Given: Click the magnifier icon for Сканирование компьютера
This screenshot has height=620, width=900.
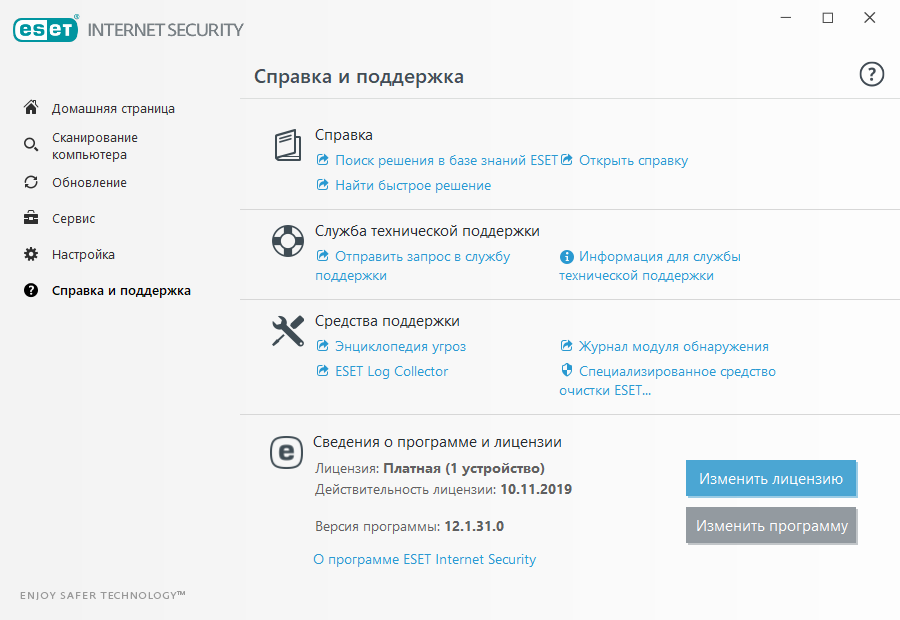Looking at the screenshot, I should [31, 145].
